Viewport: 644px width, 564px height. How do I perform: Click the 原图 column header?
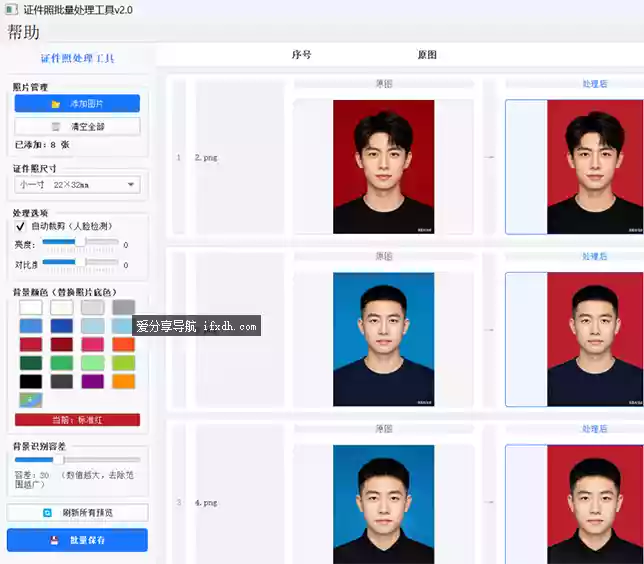point(427,55)
